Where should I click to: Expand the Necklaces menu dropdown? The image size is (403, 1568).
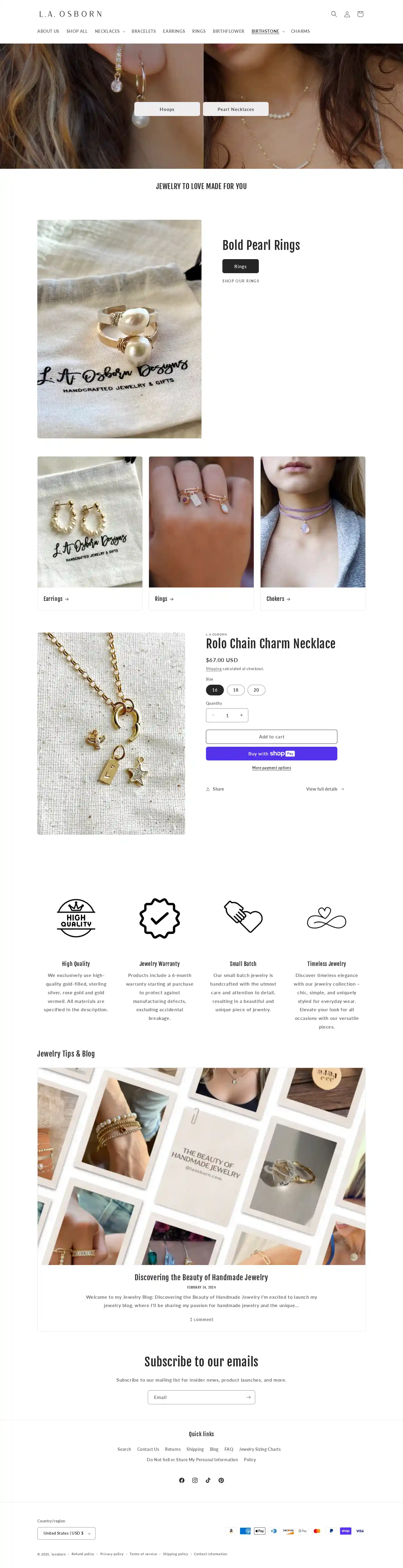[110, 31]
